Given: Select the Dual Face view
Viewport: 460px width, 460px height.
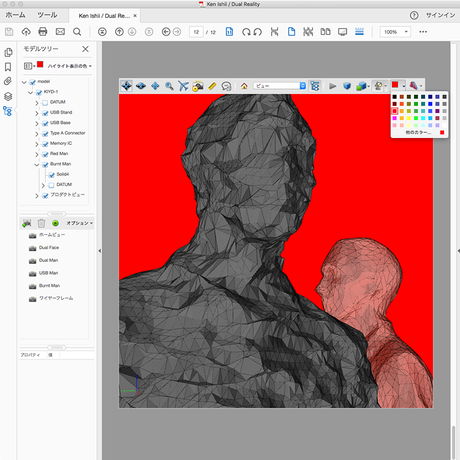Looking at the screenshot, I should pyautogui.click(x=49, y=248).
